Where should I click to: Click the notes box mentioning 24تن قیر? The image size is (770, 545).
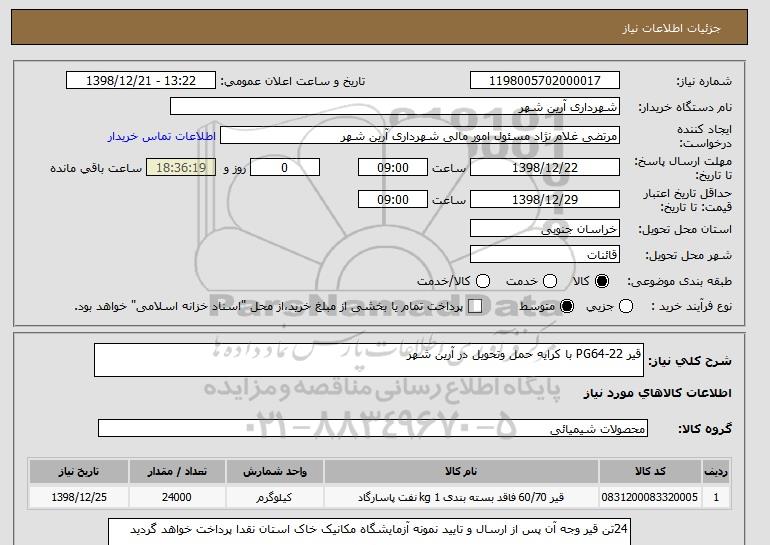tap(369, 532)
